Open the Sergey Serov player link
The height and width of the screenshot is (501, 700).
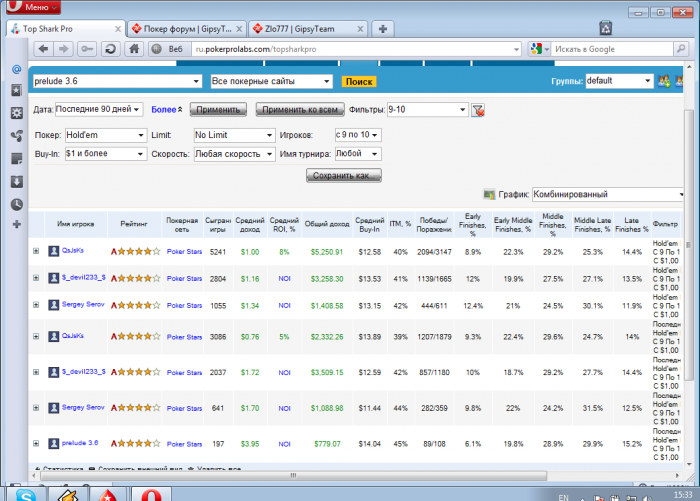click(83, 304)
